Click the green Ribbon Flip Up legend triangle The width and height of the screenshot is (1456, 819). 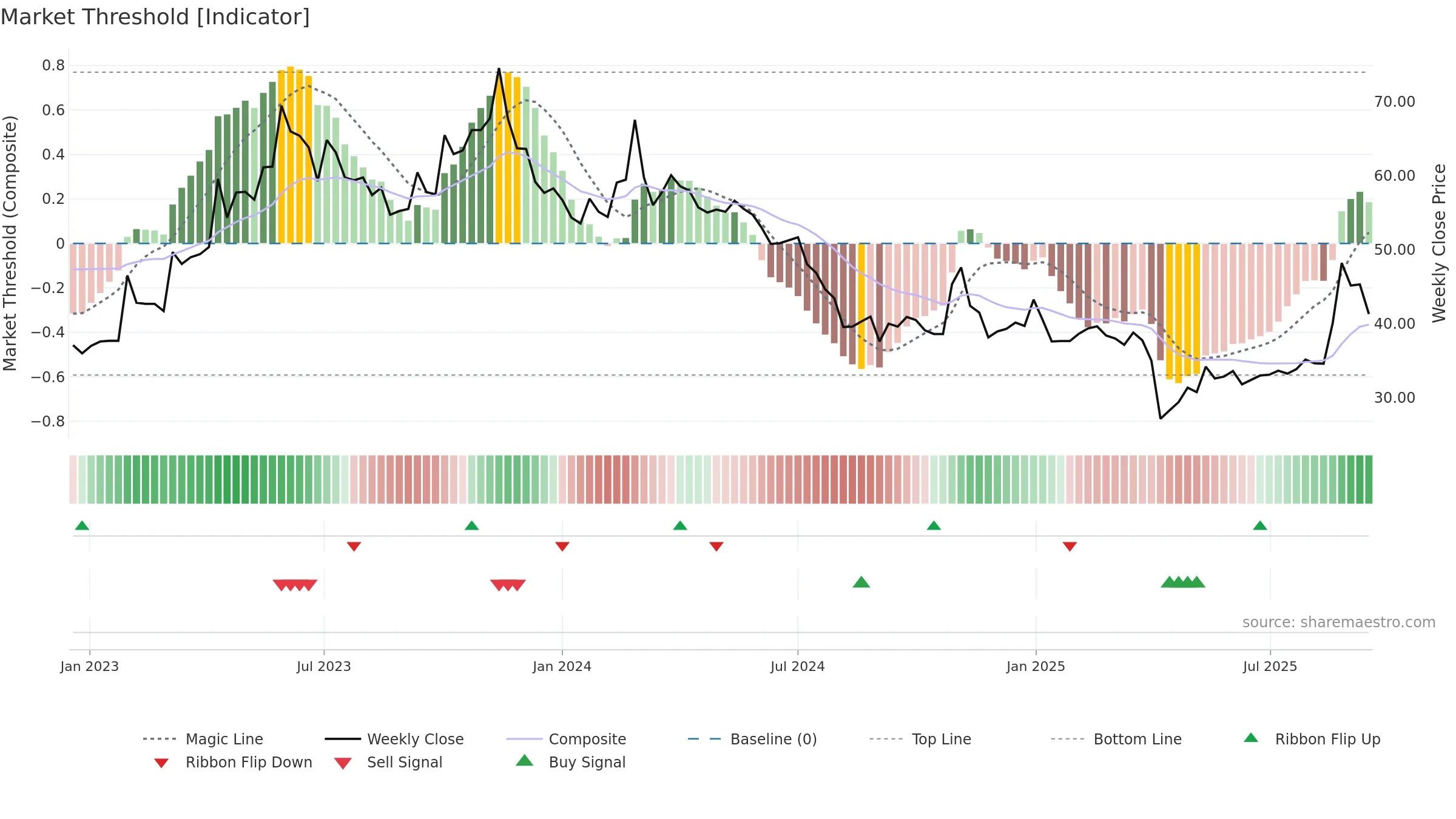(1251, 738)
